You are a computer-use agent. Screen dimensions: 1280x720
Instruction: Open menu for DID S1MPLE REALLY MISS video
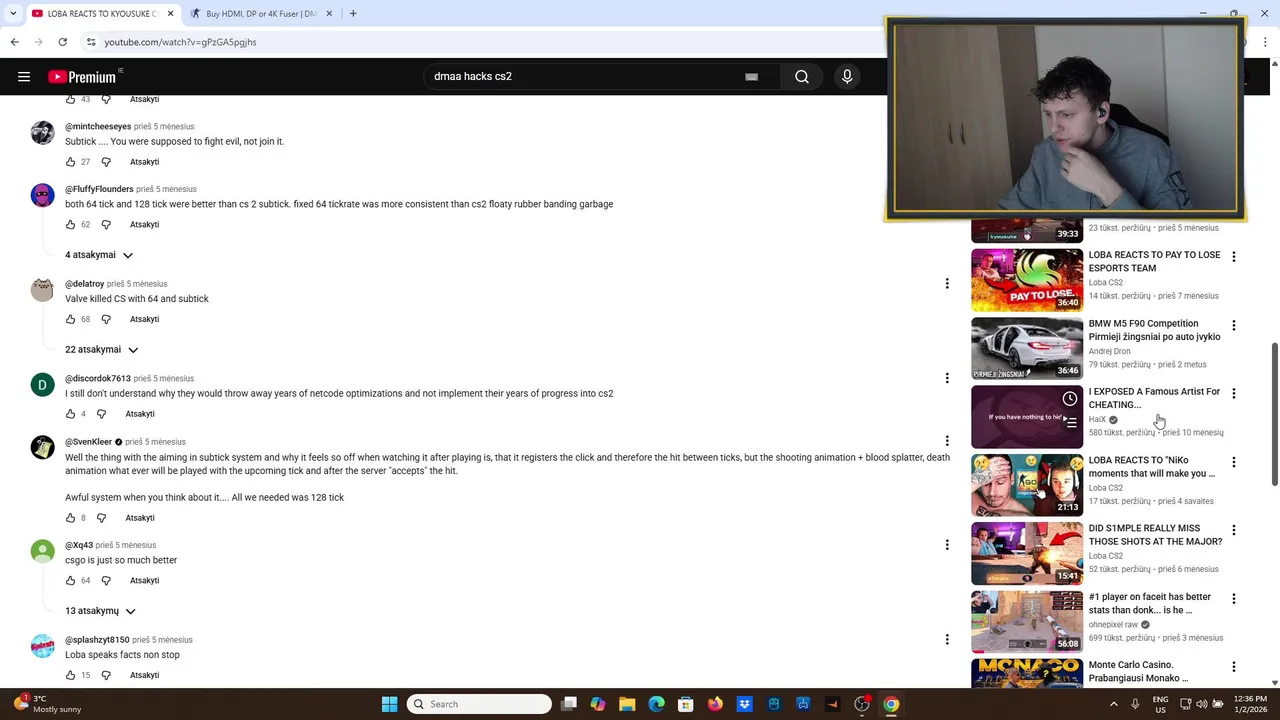pyautogui.click(x=1233, y=530)
